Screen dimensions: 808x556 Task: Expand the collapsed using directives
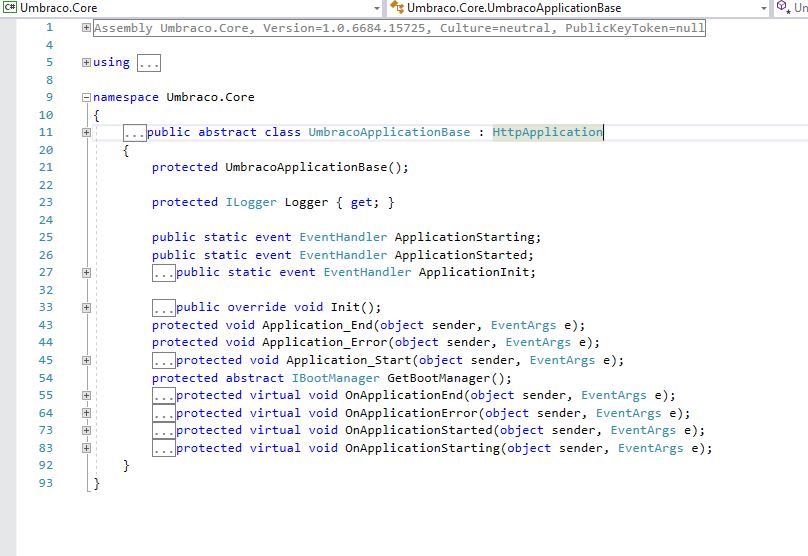click(x=87, y=62)
